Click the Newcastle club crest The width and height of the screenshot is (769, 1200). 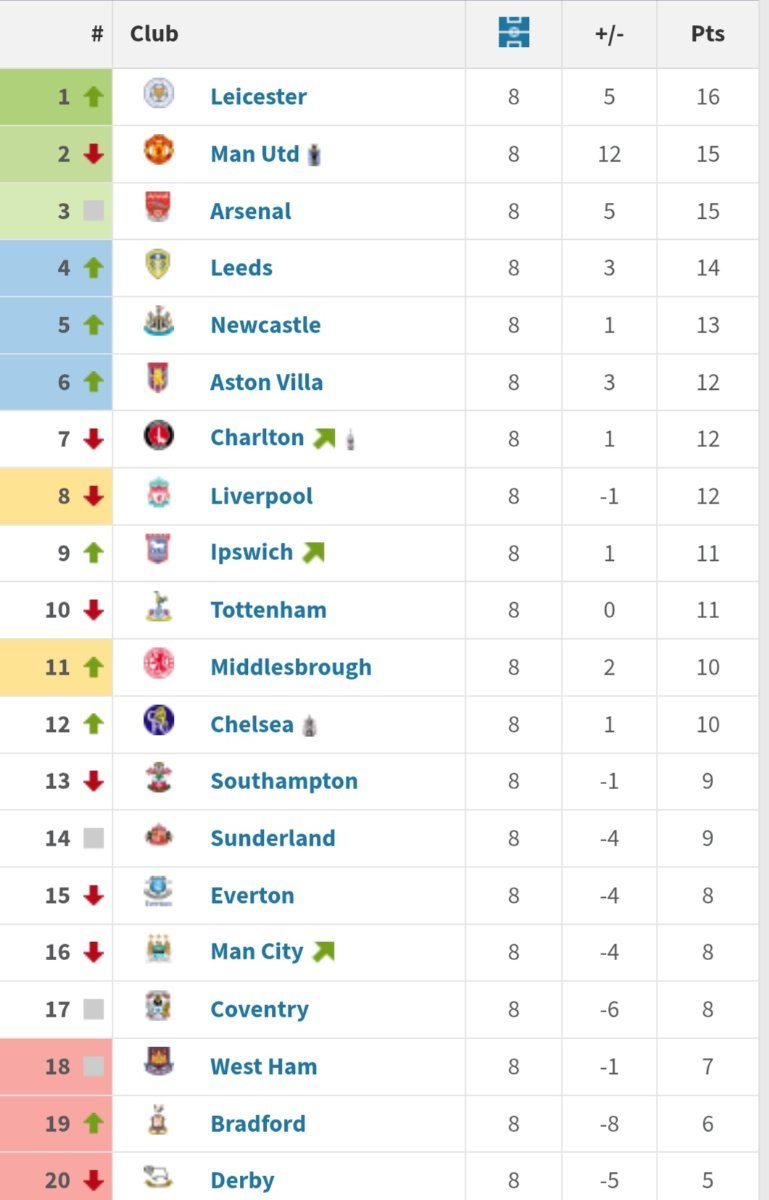pyautogui.click(x=158, y=322)
